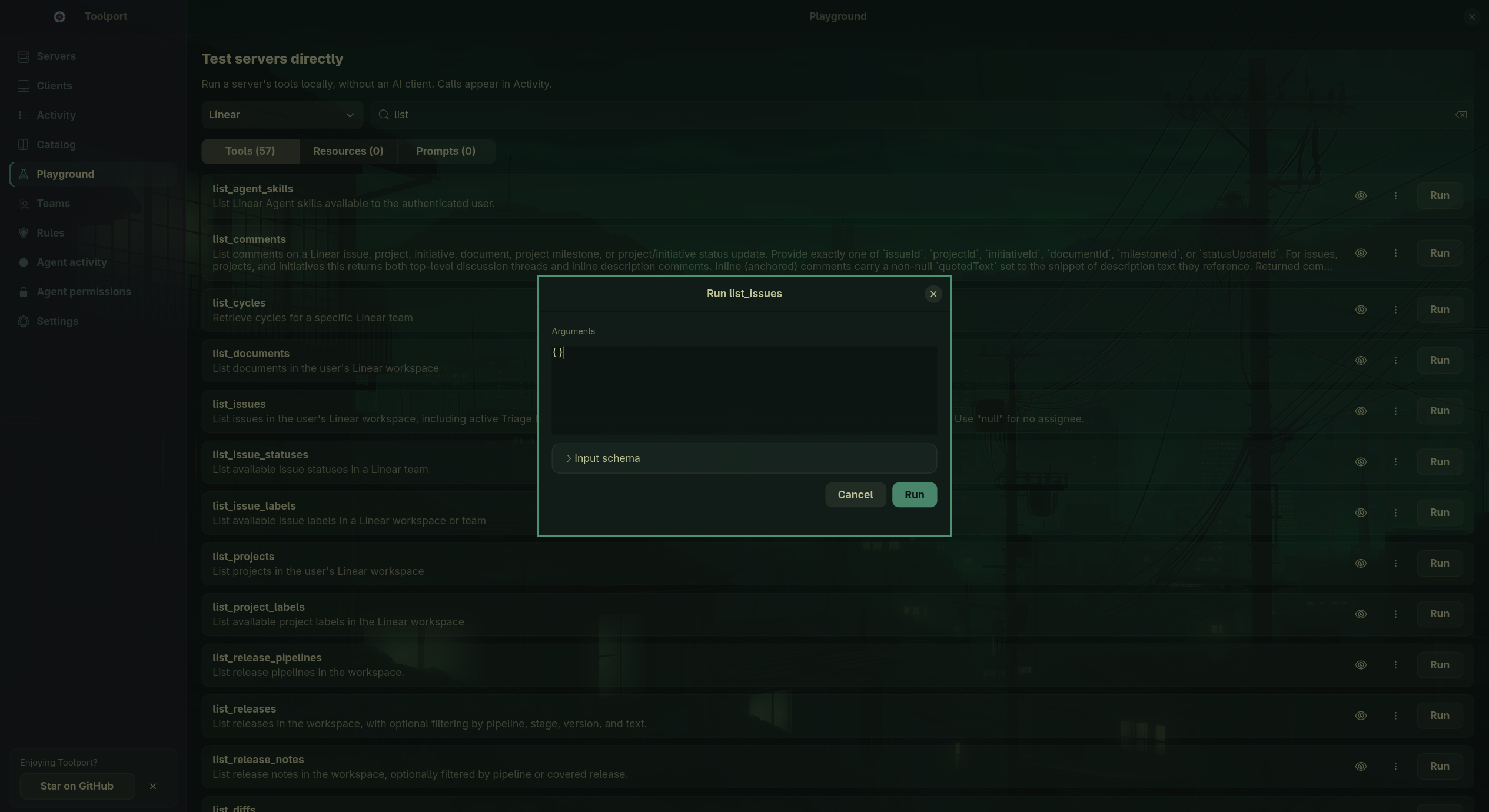
Task: Click the Test servers directly heading
Action: pyautogui.click(x=272, y=59)
